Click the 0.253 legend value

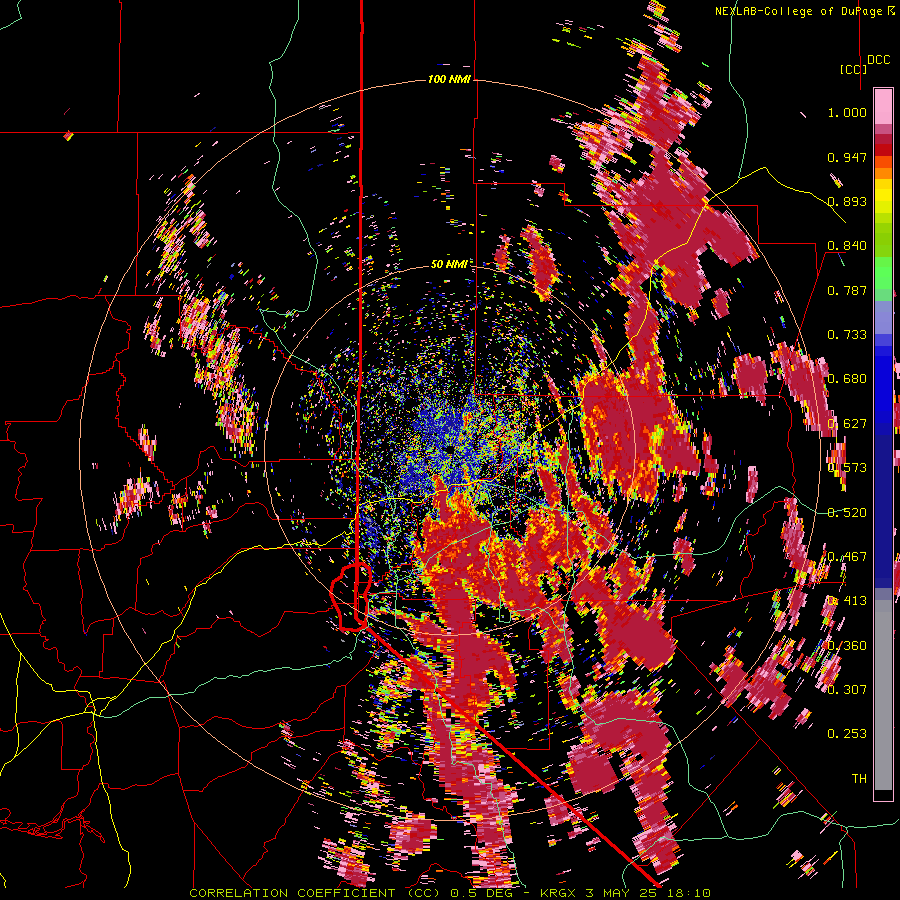[847, 734]
